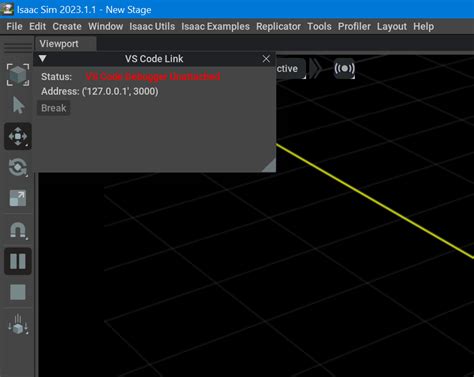
Task: Click the Address ('127.0.0.1', 3000) text
Action: [x=100, y=91]
